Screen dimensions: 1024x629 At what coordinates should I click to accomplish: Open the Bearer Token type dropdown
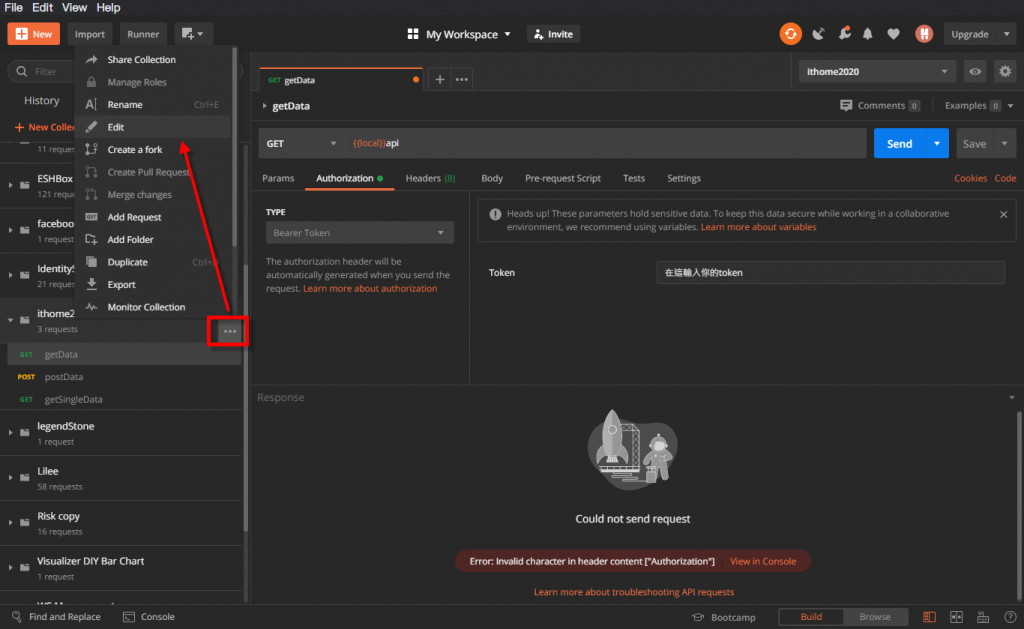(x=359, y=233)
